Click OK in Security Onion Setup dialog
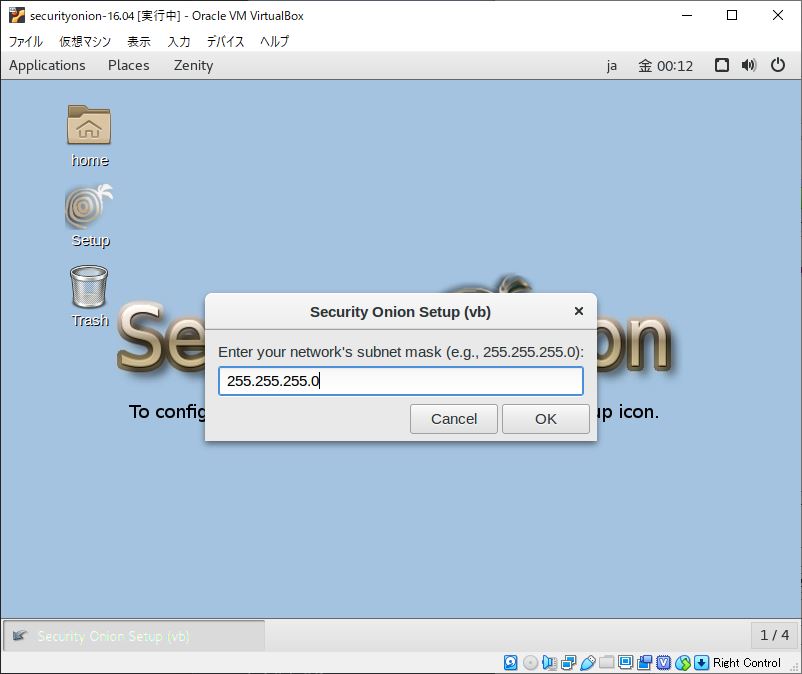 coord(546,419)
